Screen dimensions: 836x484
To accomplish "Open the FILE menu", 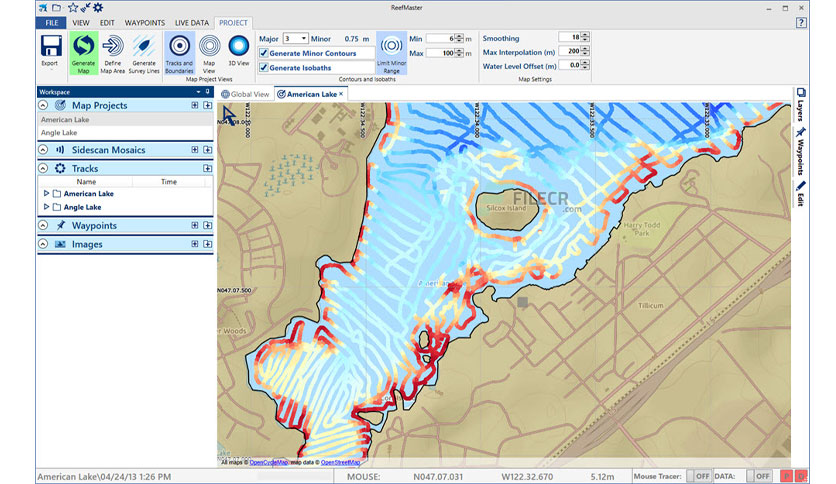I will (52, 23).
